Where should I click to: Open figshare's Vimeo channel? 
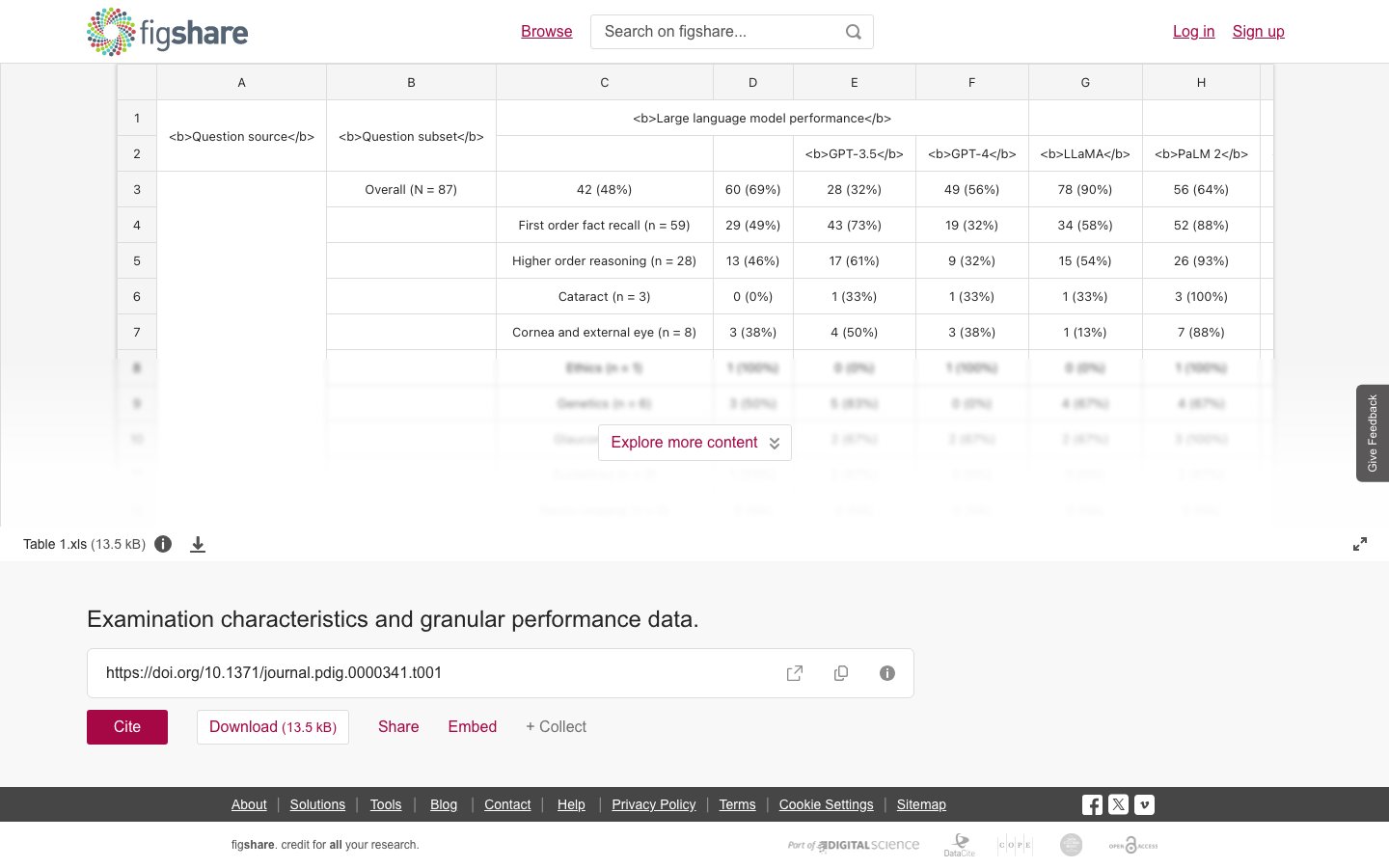1144,804
